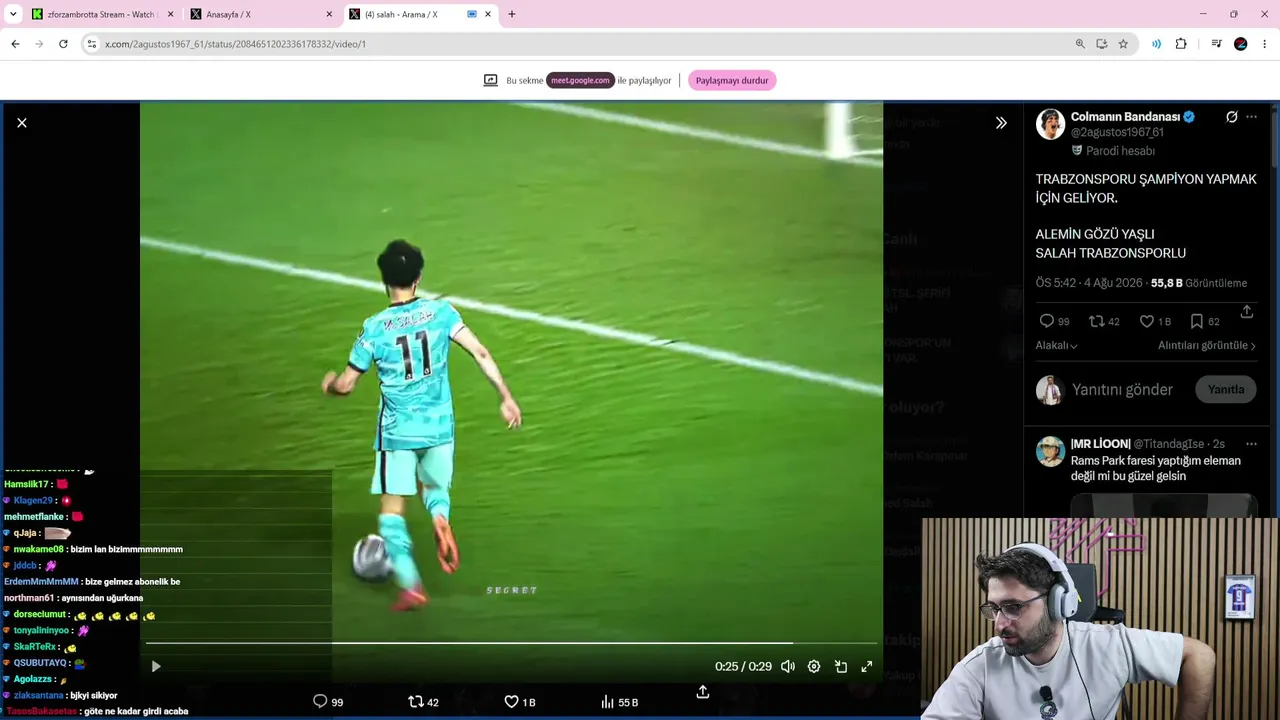Collapse the tweet sidebar with the double-arrow icon
Screen dimensions: 1280x720
(x=1001, y=123)
